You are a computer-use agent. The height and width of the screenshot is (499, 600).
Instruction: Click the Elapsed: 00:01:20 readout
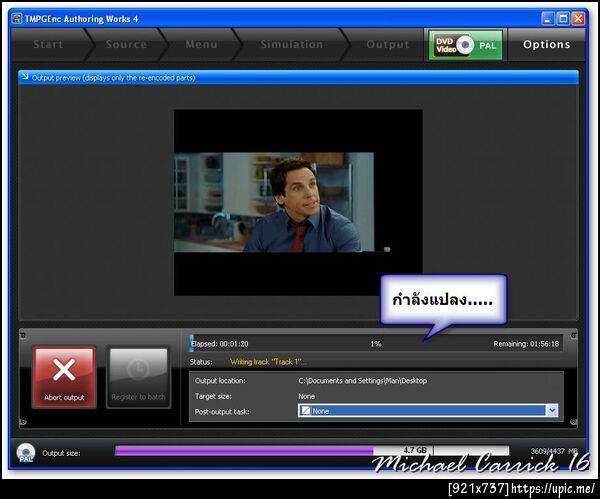point(220,344)
